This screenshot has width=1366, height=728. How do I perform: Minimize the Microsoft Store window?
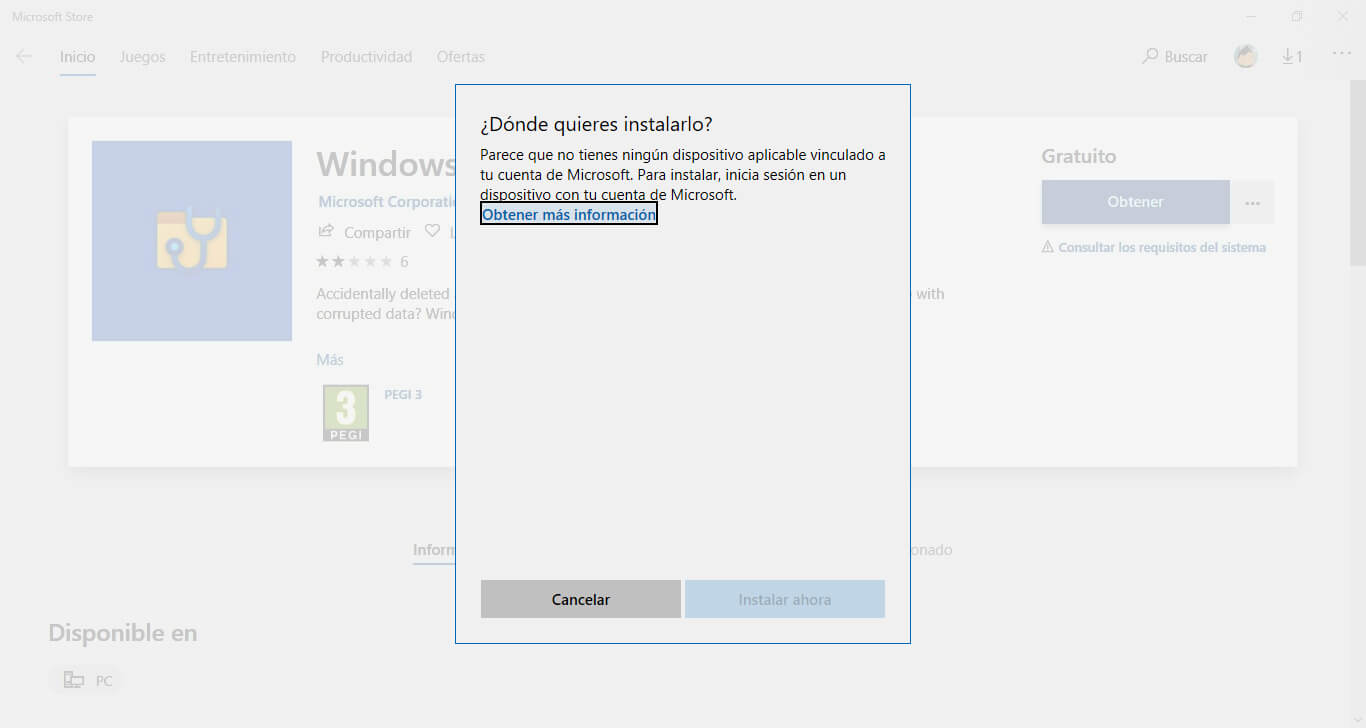tap(1252, 16)
